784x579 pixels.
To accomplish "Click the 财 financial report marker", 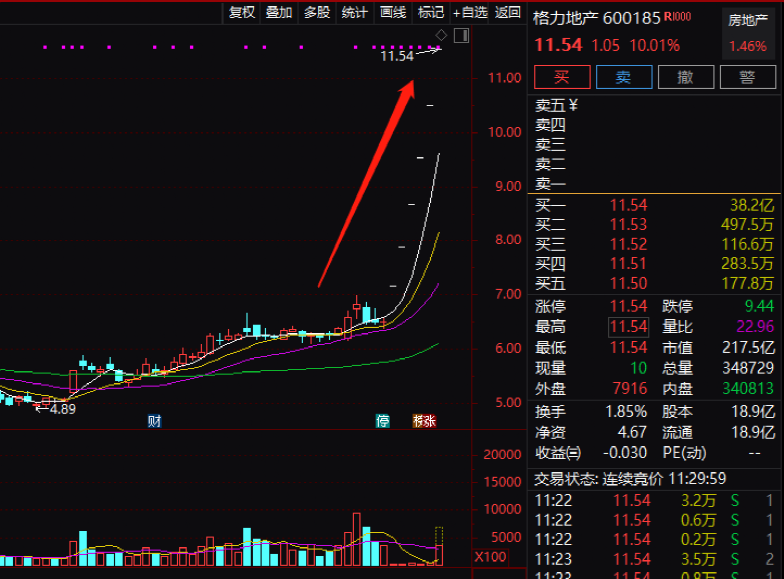I will coord(154,421).
